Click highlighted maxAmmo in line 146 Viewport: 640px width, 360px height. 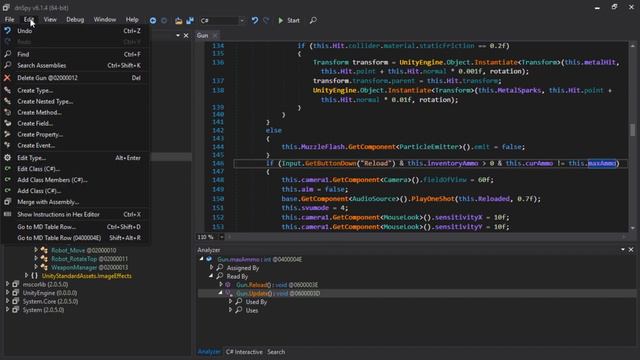tap(602, 163)
